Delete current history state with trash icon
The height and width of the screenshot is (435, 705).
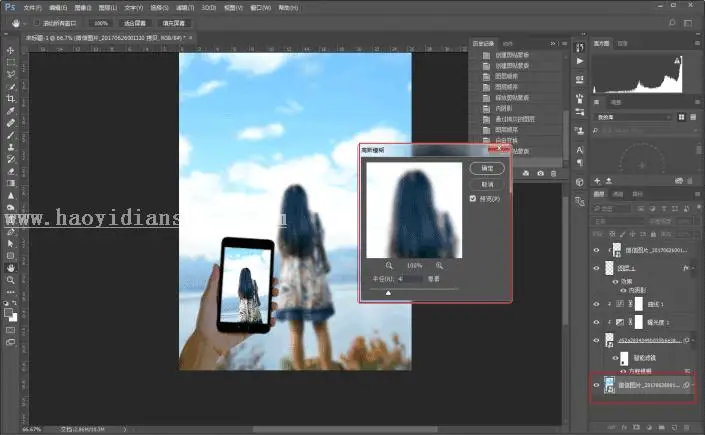tap(553, 173)
